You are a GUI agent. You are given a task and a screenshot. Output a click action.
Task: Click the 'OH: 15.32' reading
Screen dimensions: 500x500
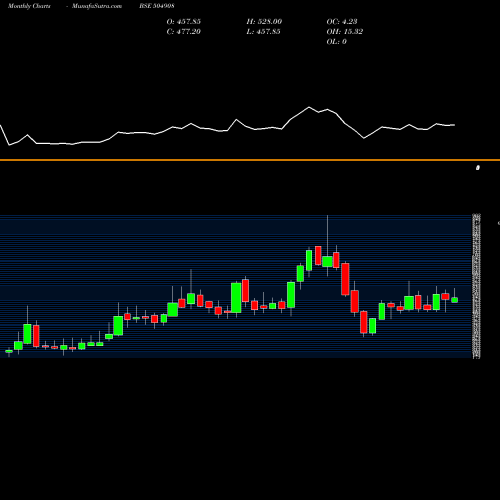[x=345, y=32]
